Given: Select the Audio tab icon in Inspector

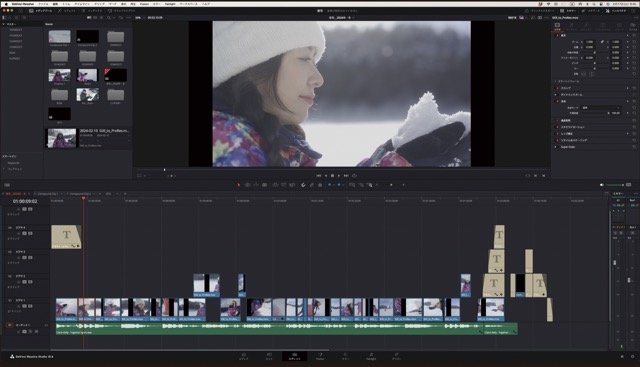Looking at the screenshot, I should (571, 26).
